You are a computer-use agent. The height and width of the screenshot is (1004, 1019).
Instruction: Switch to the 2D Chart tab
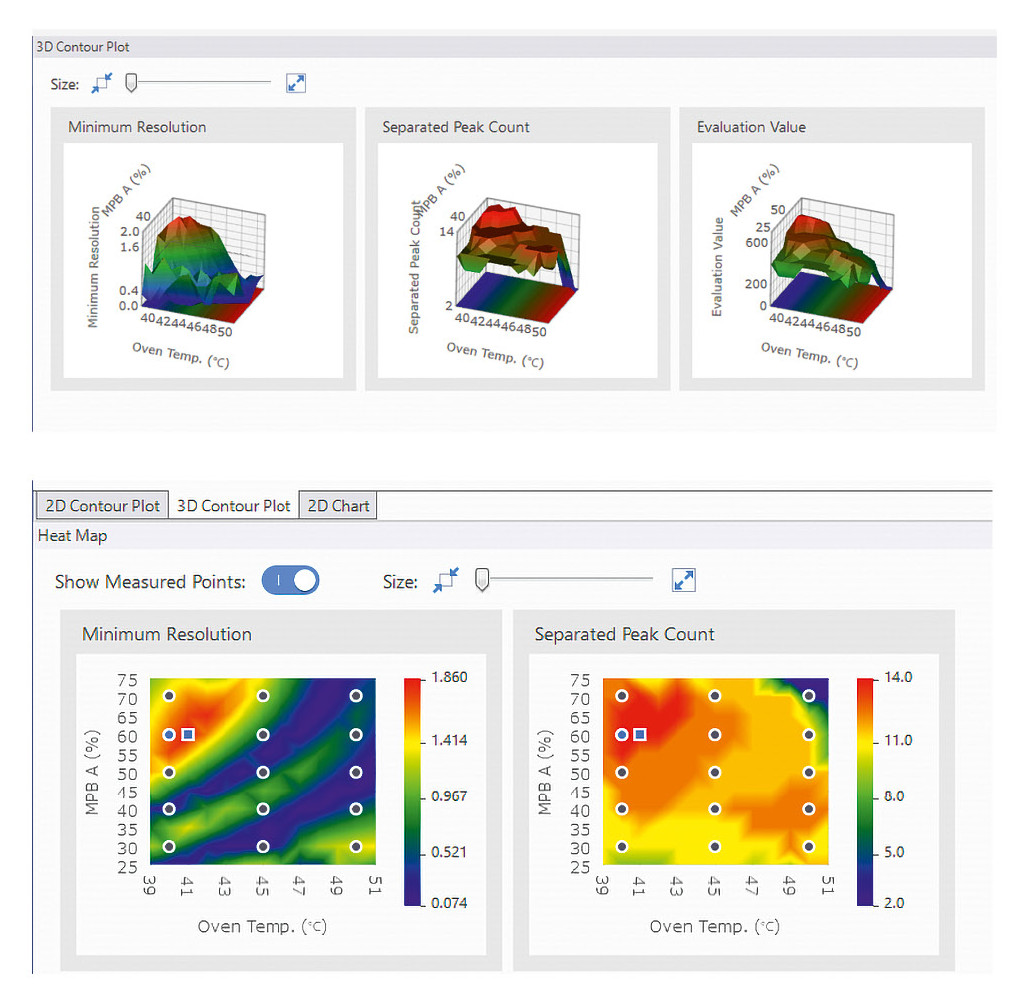[x=338, y=506]
